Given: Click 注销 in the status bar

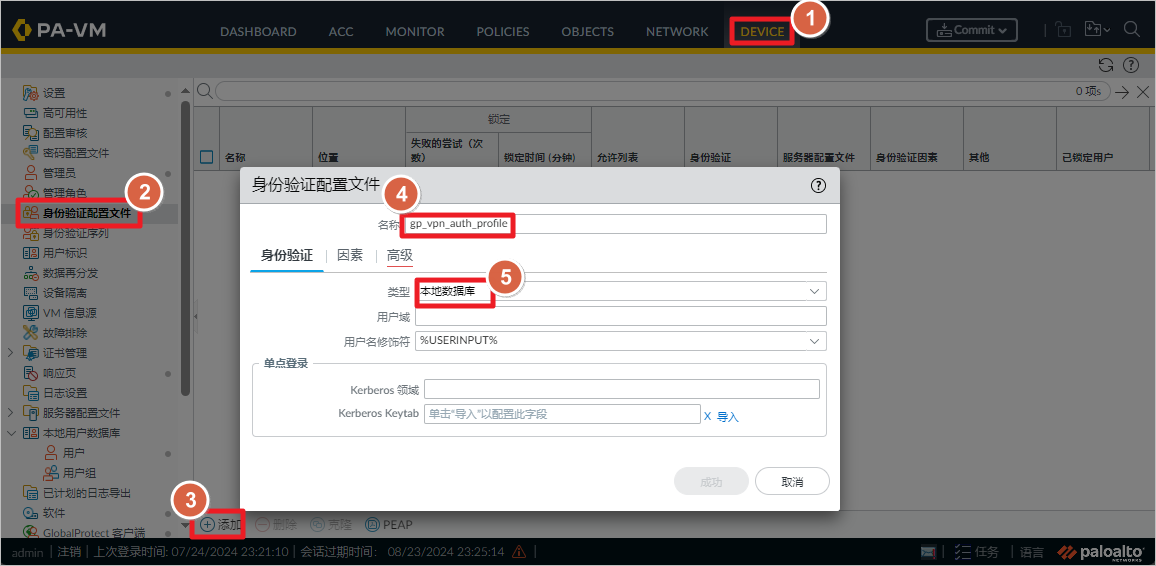Looking at the screenshot, I should [x=69, y=551].
